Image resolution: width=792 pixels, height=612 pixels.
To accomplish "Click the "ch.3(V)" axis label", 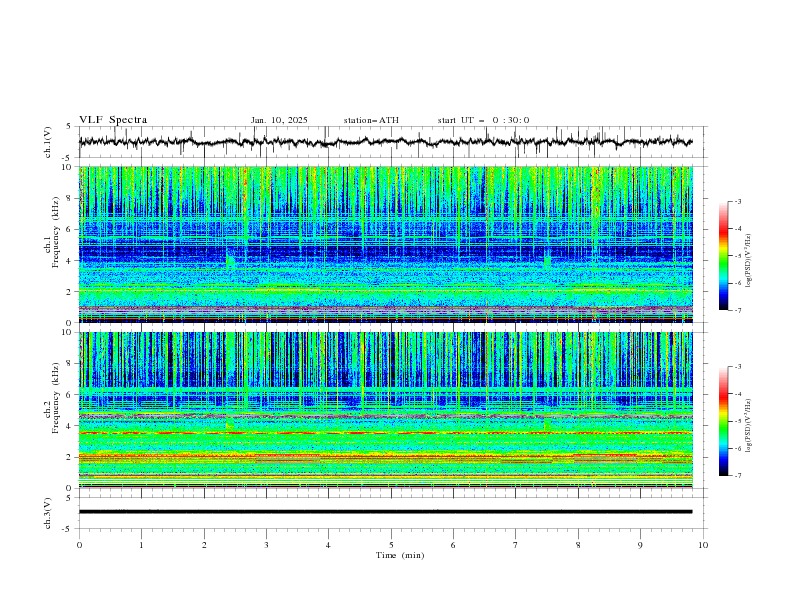I will click(48, 513).
